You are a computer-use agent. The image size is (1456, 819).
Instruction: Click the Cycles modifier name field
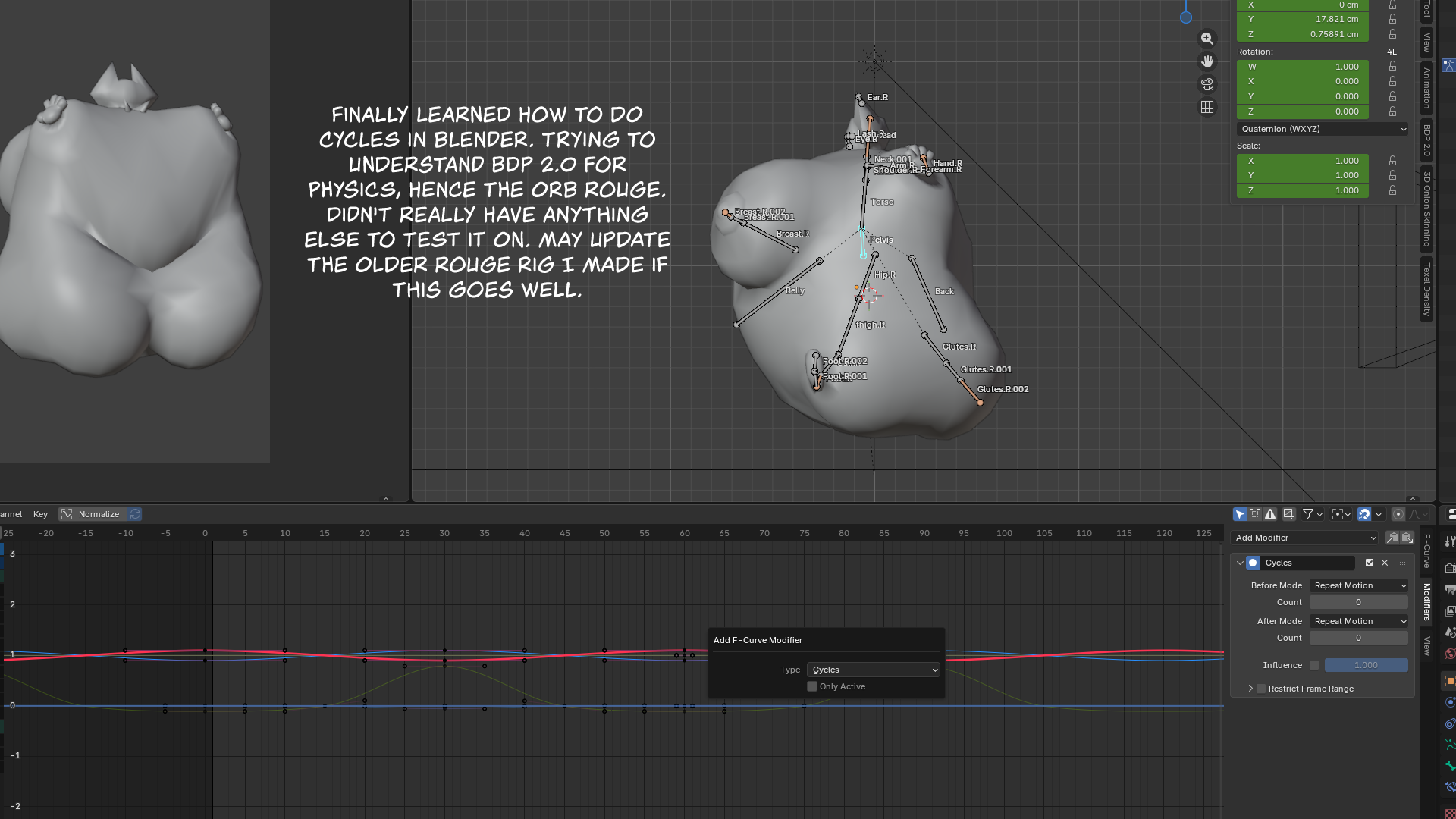[x=1308, y=563]
